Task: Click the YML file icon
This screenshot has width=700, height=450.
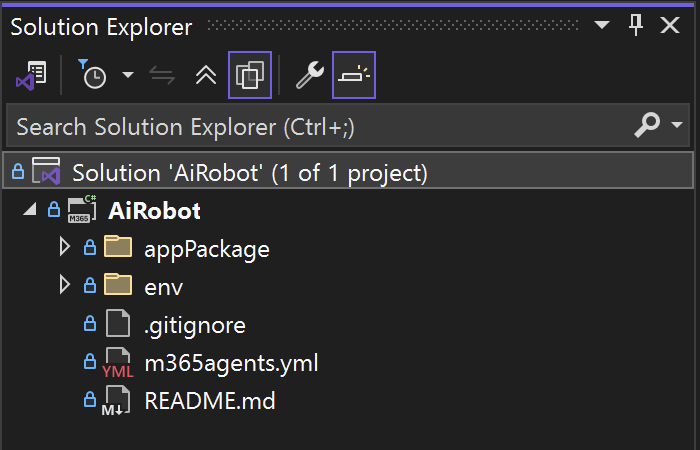Action: [x=117, y=362]
